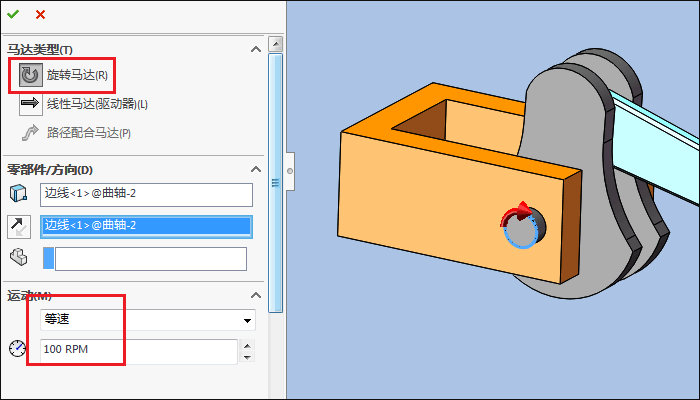Select the highlighted 边线<1>@曲轴-2 direction field
700x400 pixels.
tap(146, 226)
